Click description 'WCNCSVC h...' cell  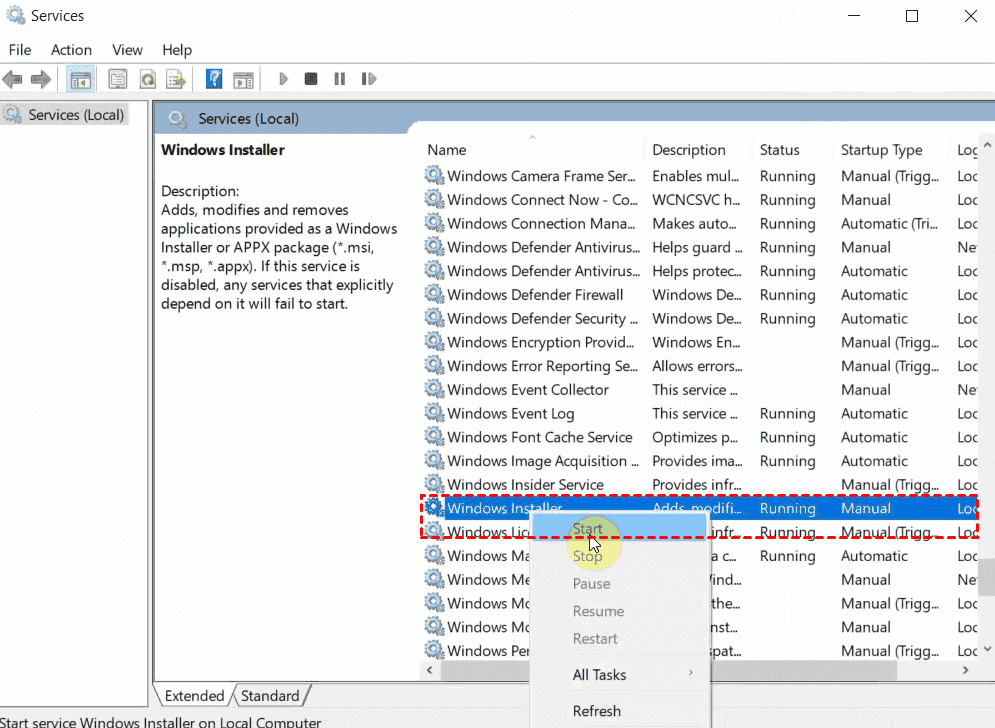696,199
